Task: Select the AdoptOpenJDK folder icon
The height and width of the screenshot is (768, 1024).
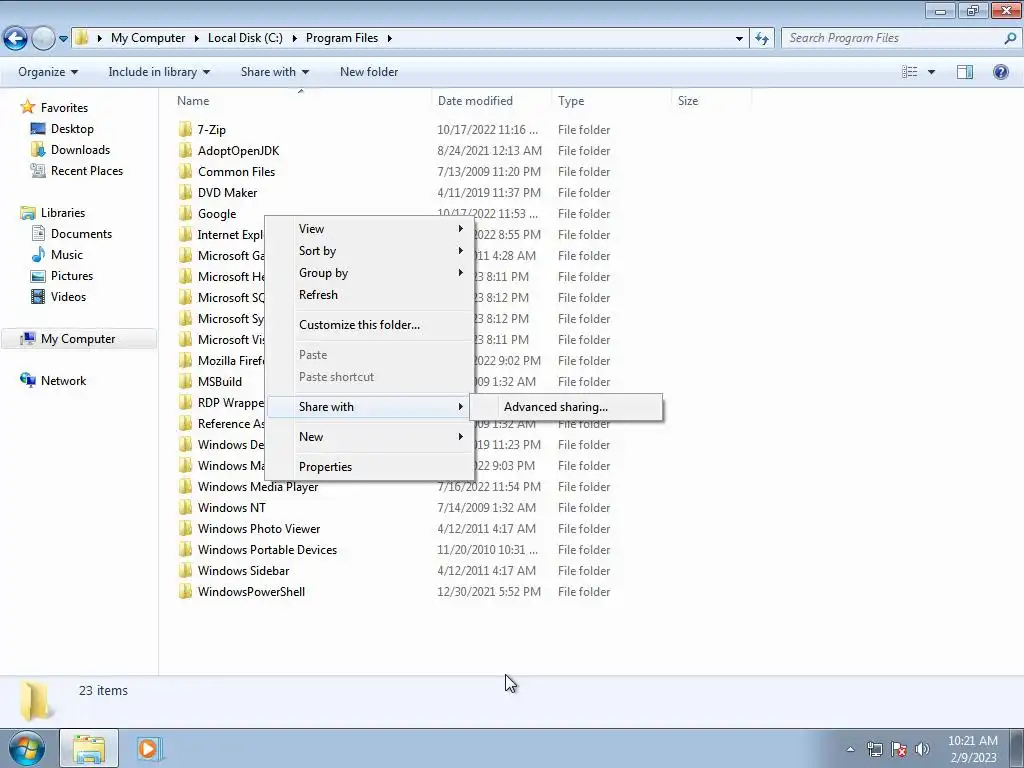Action: (x=185, y=150)
